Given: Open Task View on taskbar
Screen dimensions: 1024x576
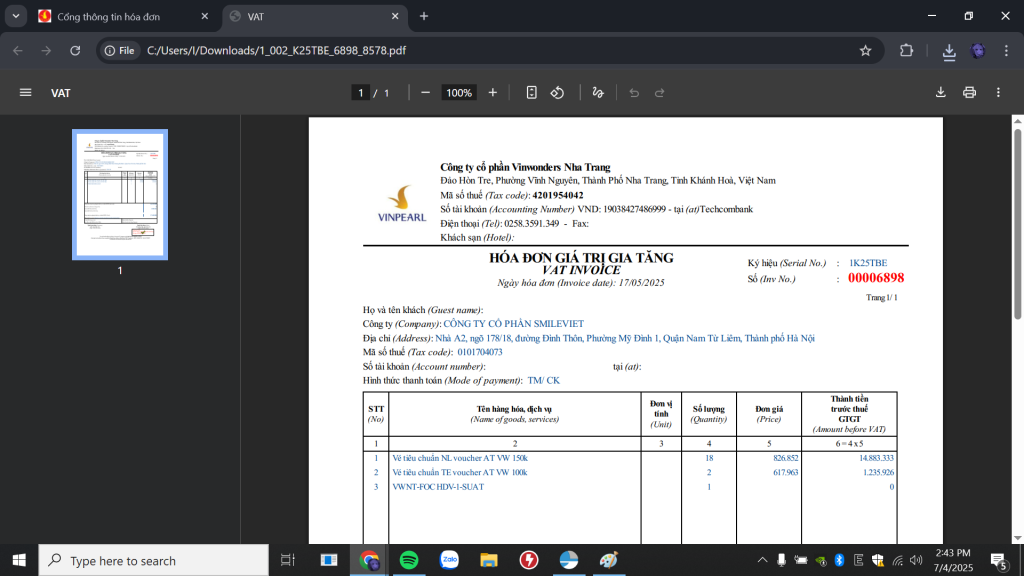Looking at the screenshot, I should (x=287, y=560).
